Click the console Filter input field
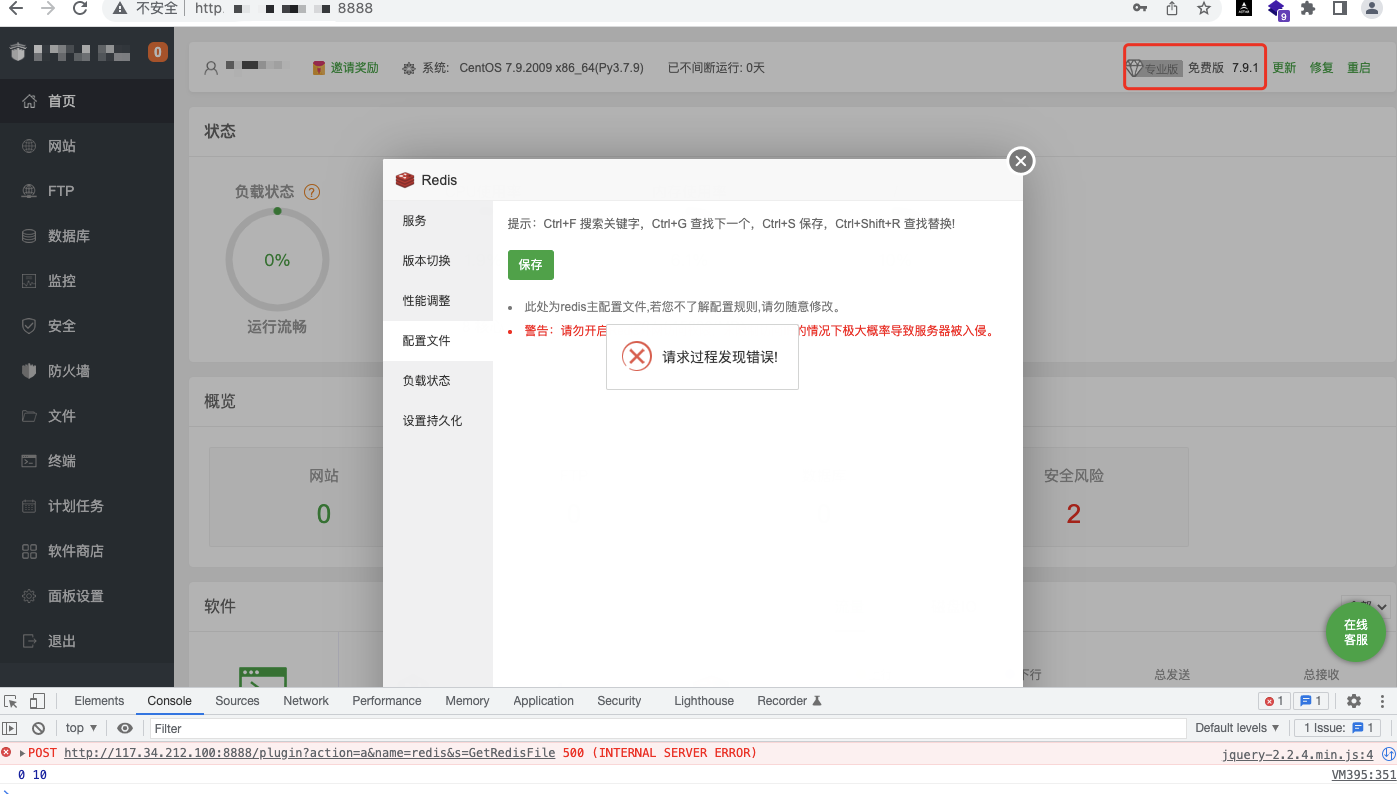Viewport: 1397px width, 794px height. click(x=668, y=728)
